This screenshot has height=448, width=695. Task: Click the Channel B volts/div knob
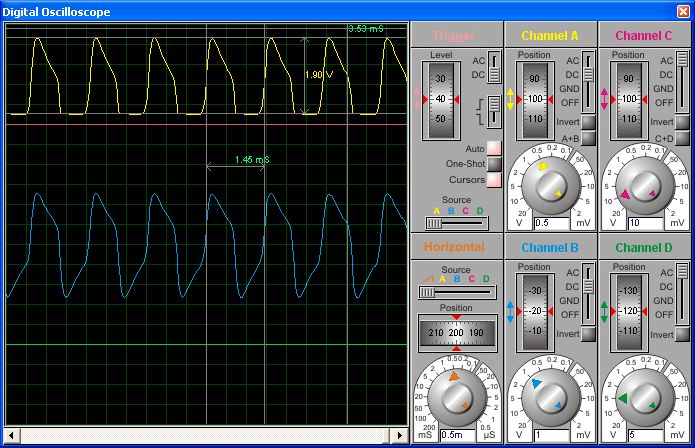coord(551,397)
